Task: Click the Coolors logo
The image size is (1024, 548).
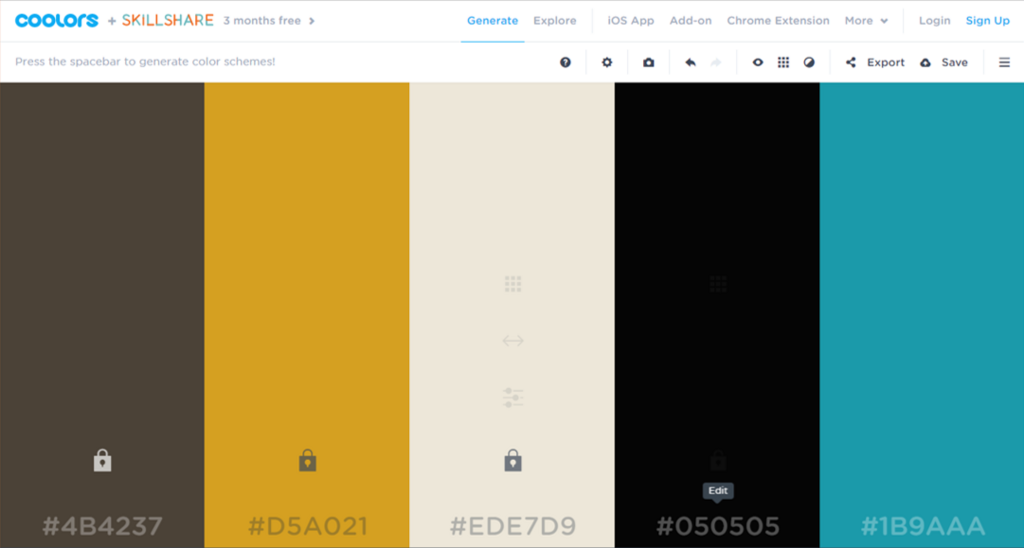Action: coord(56,20)
